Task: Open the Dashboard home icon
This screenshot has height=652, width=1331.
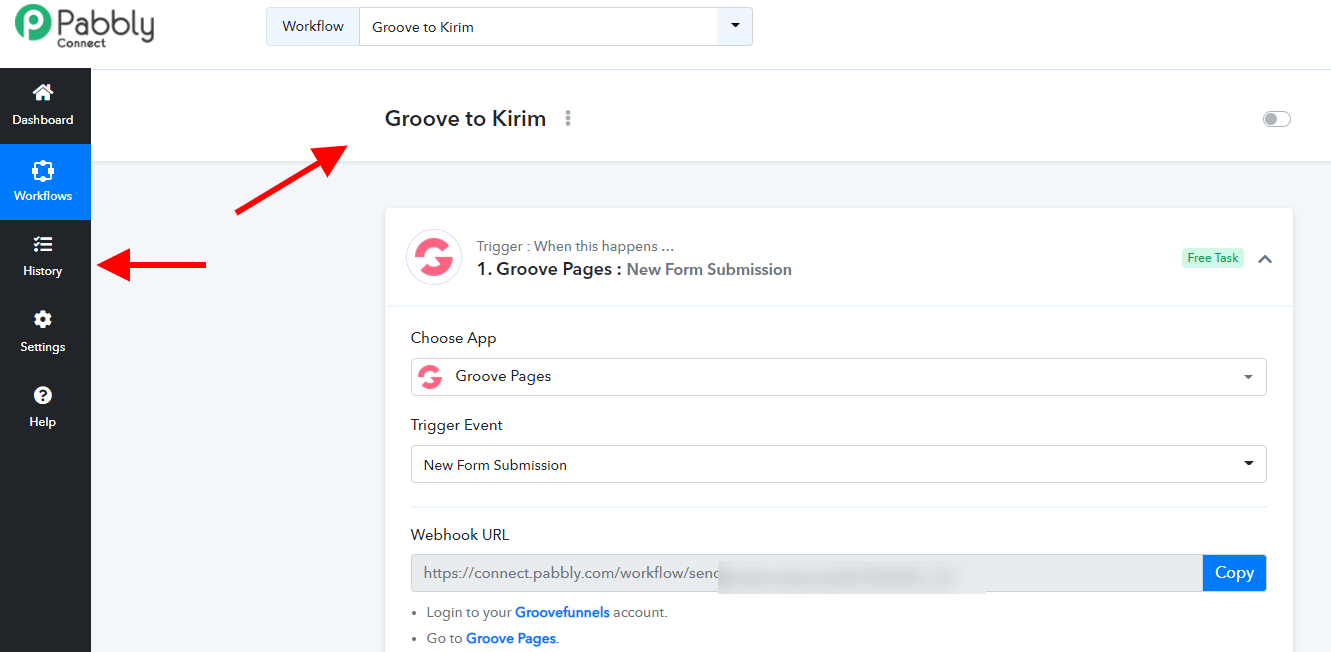Action: point(43,93)
